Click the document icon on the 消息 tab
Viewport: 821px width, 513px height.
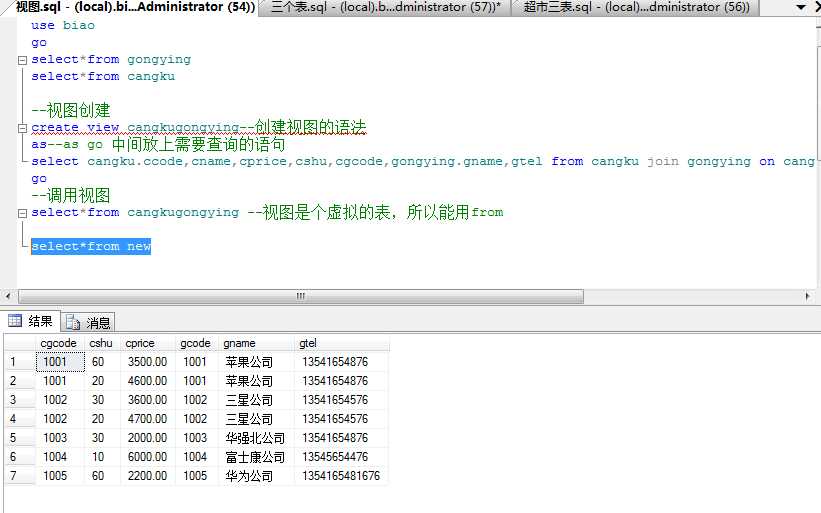(x=73, y=322)
